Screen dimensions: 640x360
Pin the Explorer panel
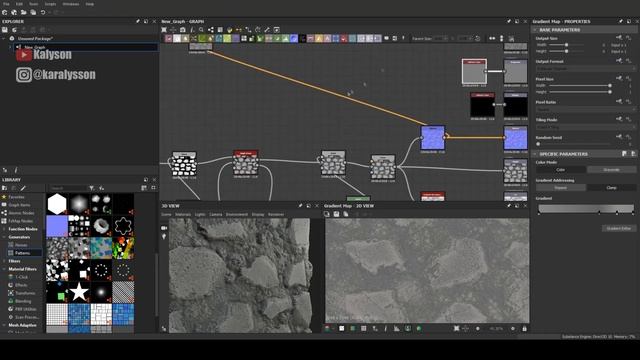(138, 21)
